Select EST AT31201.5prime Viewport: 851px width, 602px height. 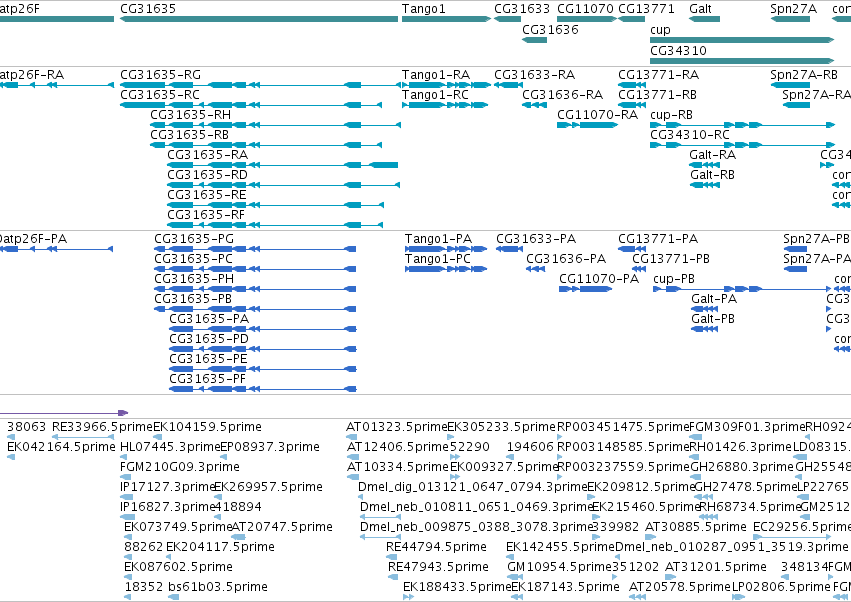point(670,578)
